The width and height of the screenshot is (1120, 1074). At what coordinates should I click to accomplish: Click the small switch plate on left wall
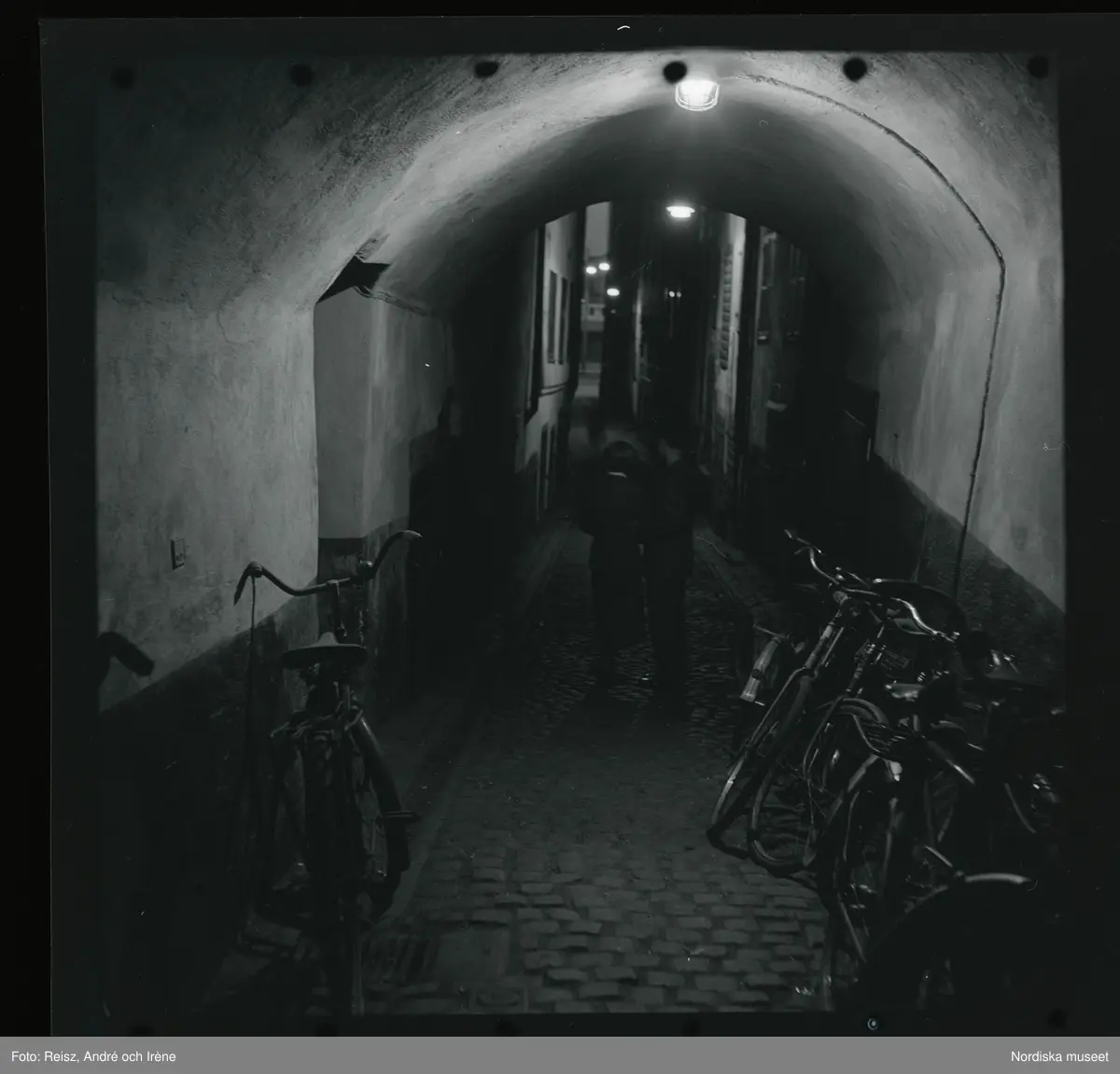[178, 556]
